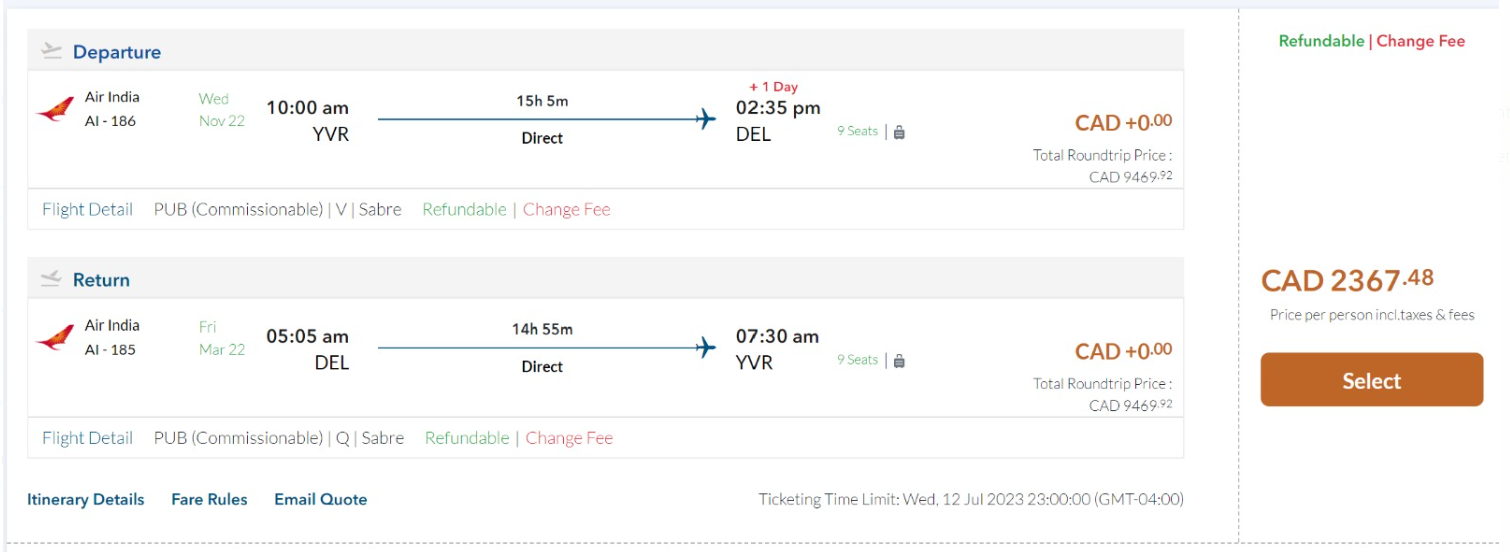Click Refundable label above the price
The height and width of the screenshot is (552, 1510).
coord(1321,41)
